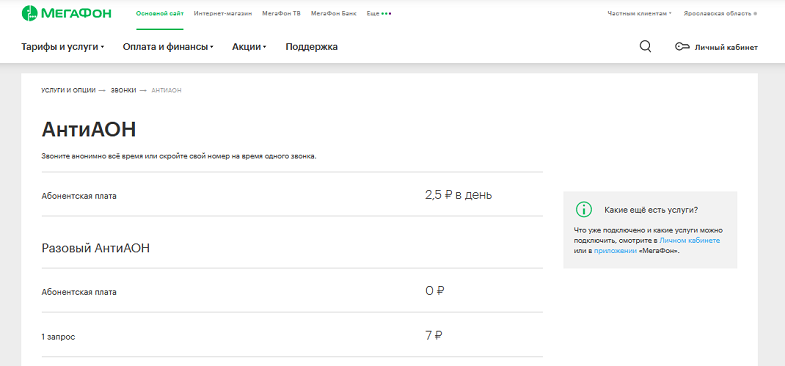This screenshot has width=785, height=366.
Task: Open the Поддержка menu item
Action: (x=311, y=47)
